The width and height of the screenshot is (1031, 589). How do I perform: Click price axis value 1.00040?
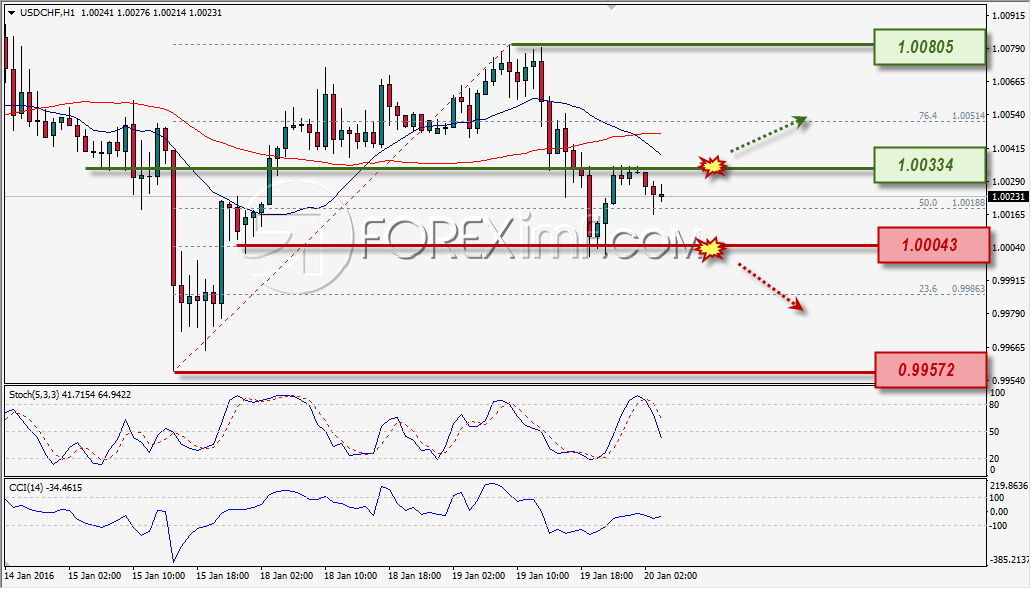(1008, 247)
